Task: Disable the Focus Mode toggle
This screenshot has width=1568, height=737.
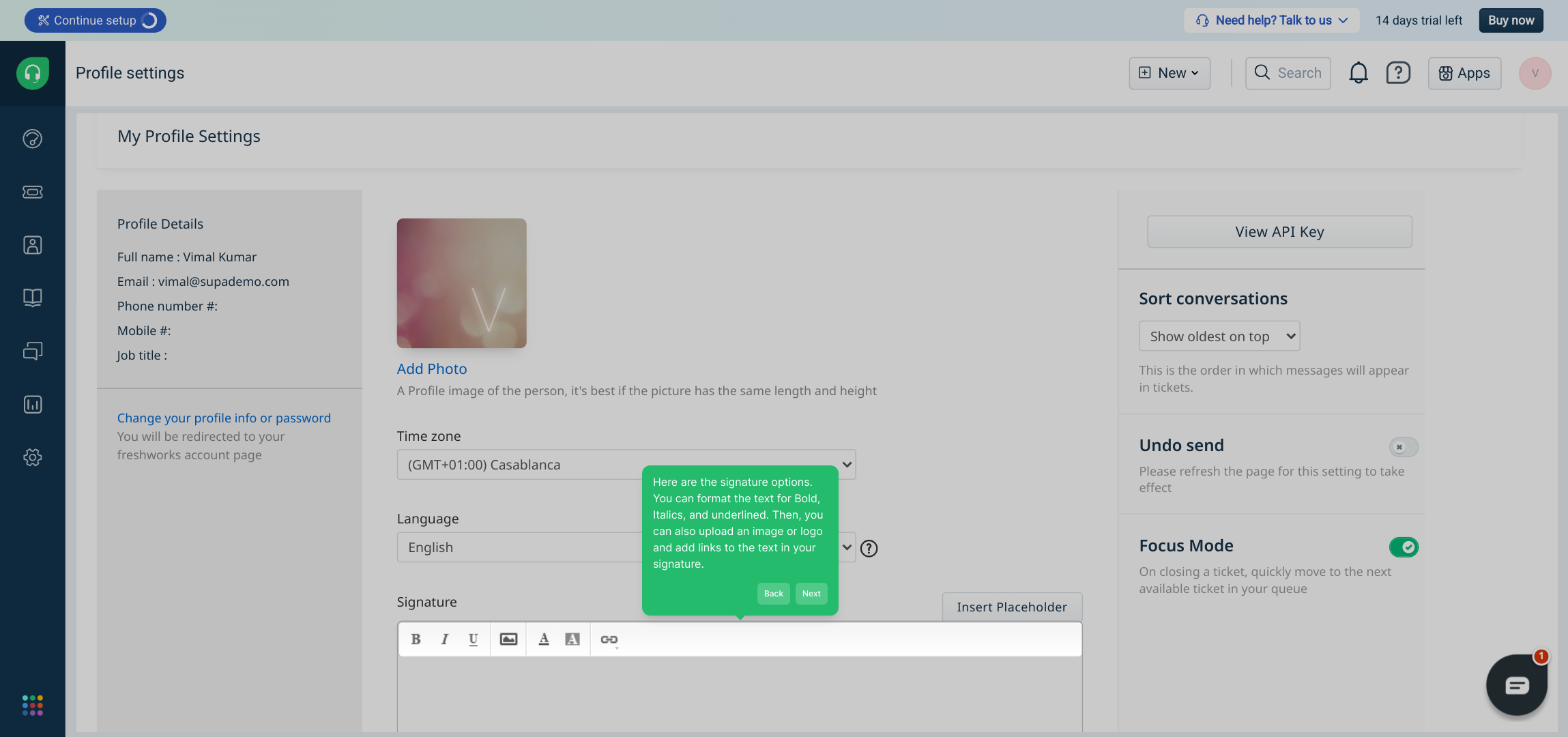Action: click(1404, 547)
